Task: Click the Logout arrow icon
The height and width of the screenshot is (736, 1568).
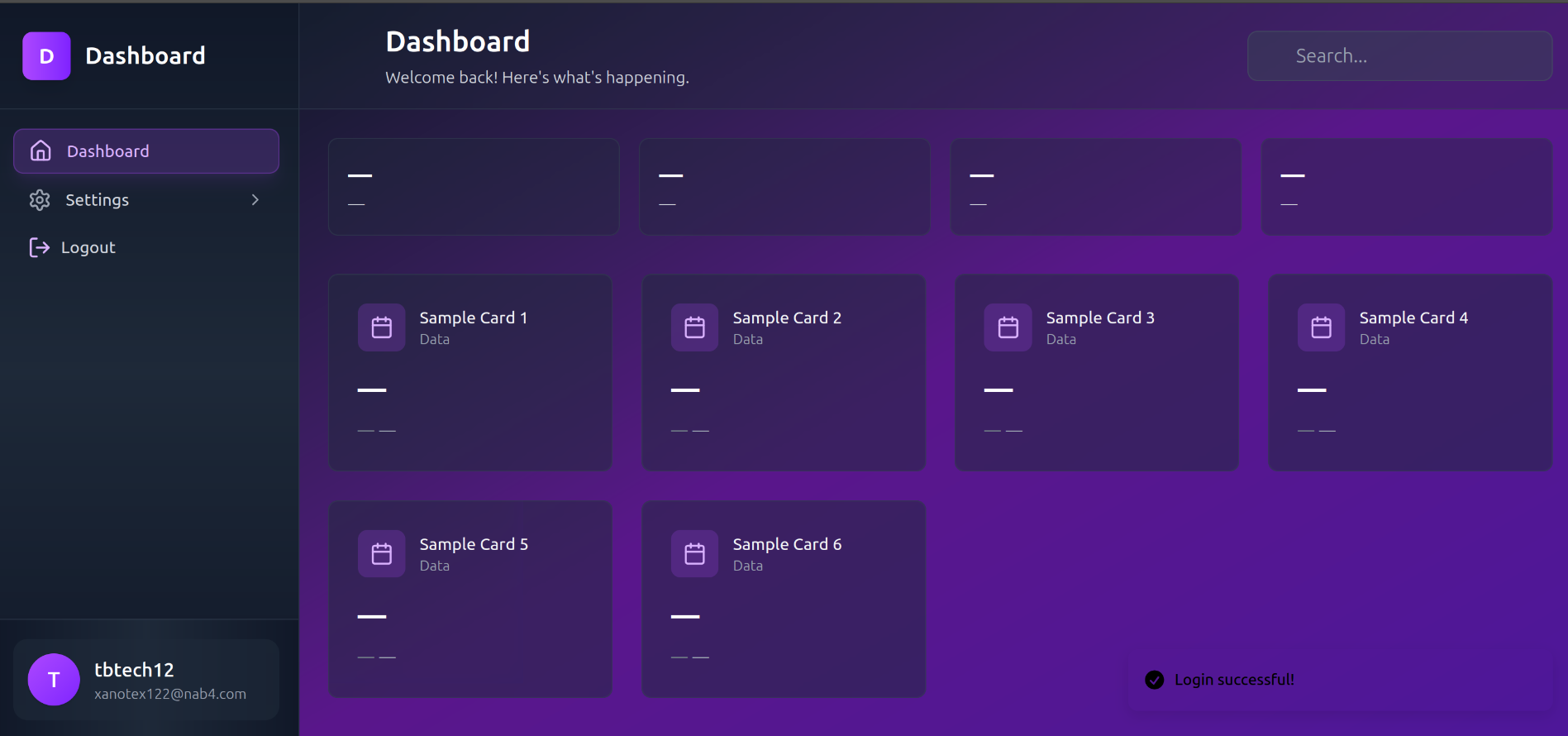Action: tap(39, 247)
